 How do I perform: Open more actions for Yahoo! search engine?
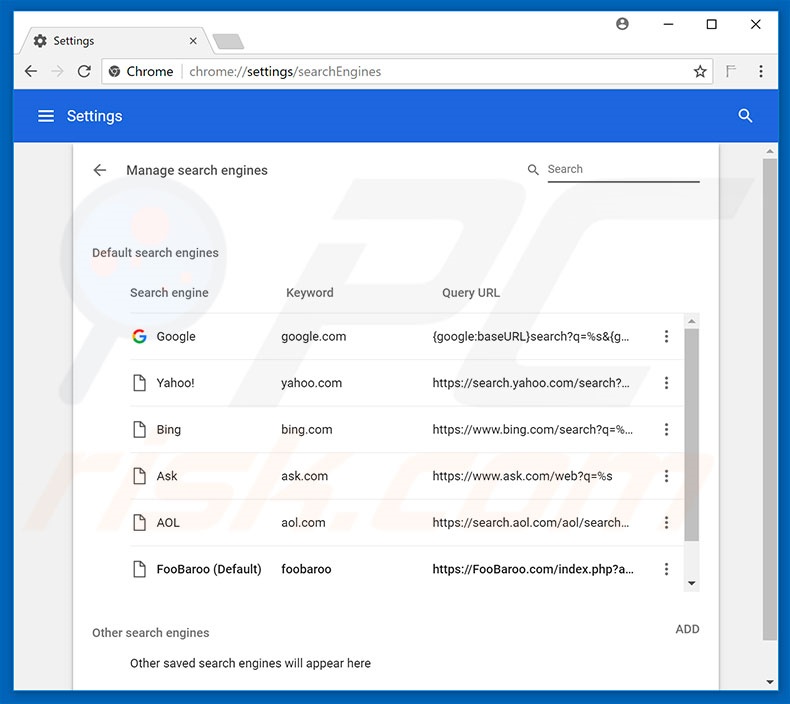pos(666,383)
